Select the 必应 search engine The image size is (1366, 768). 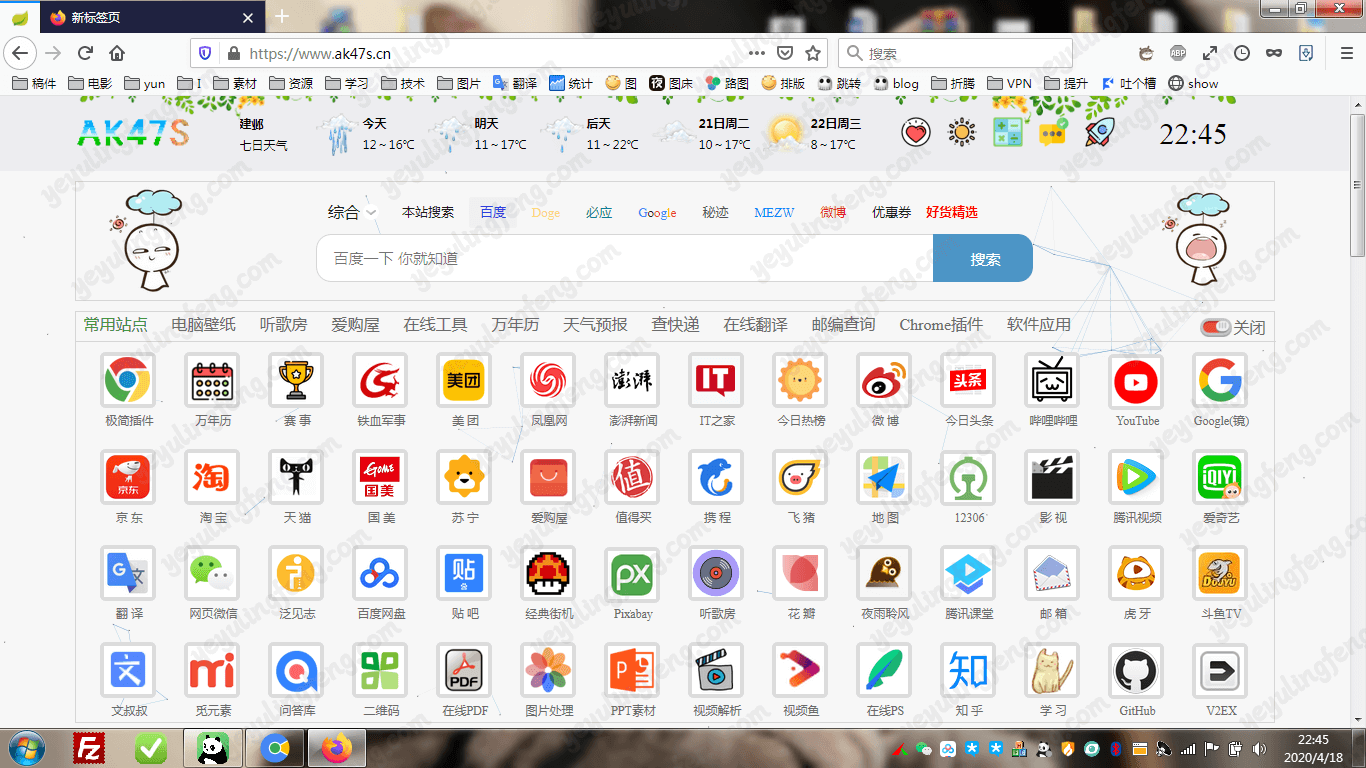tap(599, 212)
